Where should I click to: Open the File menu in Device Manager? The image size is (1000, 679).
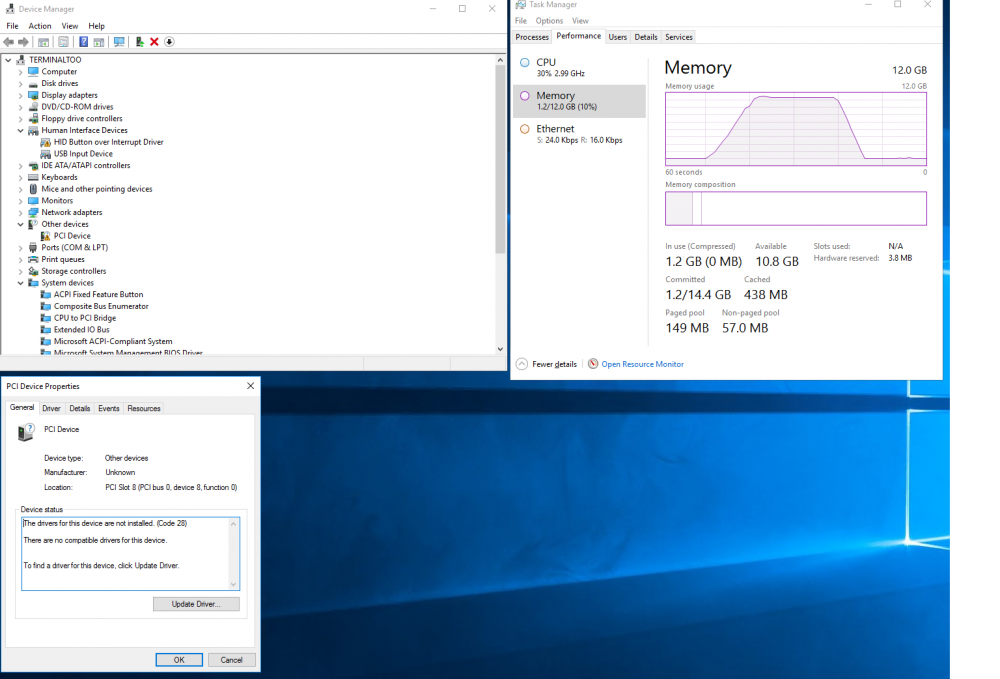[x=12, y=26]
